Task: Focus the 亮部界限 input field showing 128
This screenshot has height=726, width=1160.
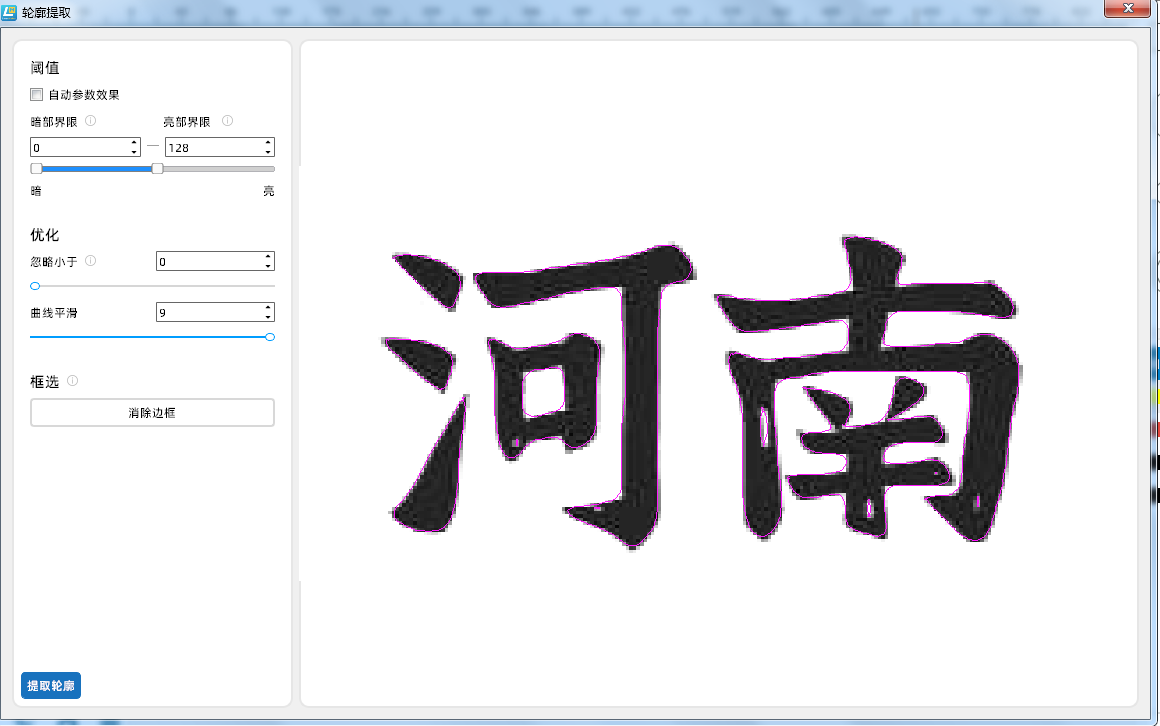Action: tap(212, 147)
